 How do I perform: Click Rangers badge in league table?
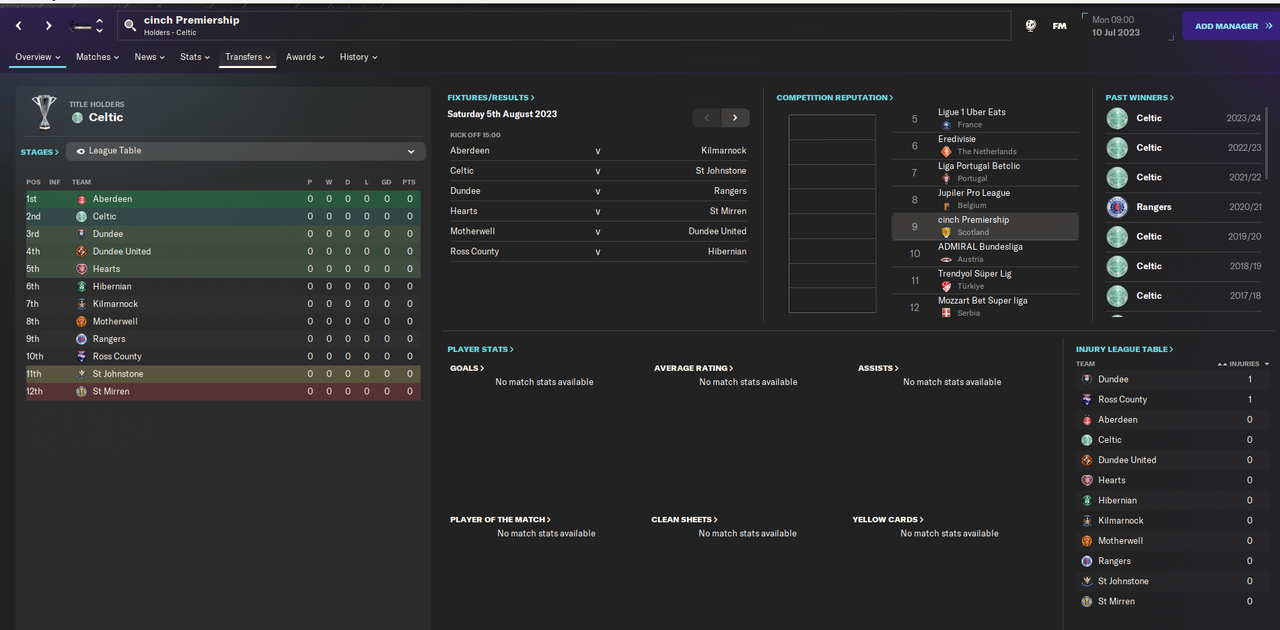tap(82, 339)
